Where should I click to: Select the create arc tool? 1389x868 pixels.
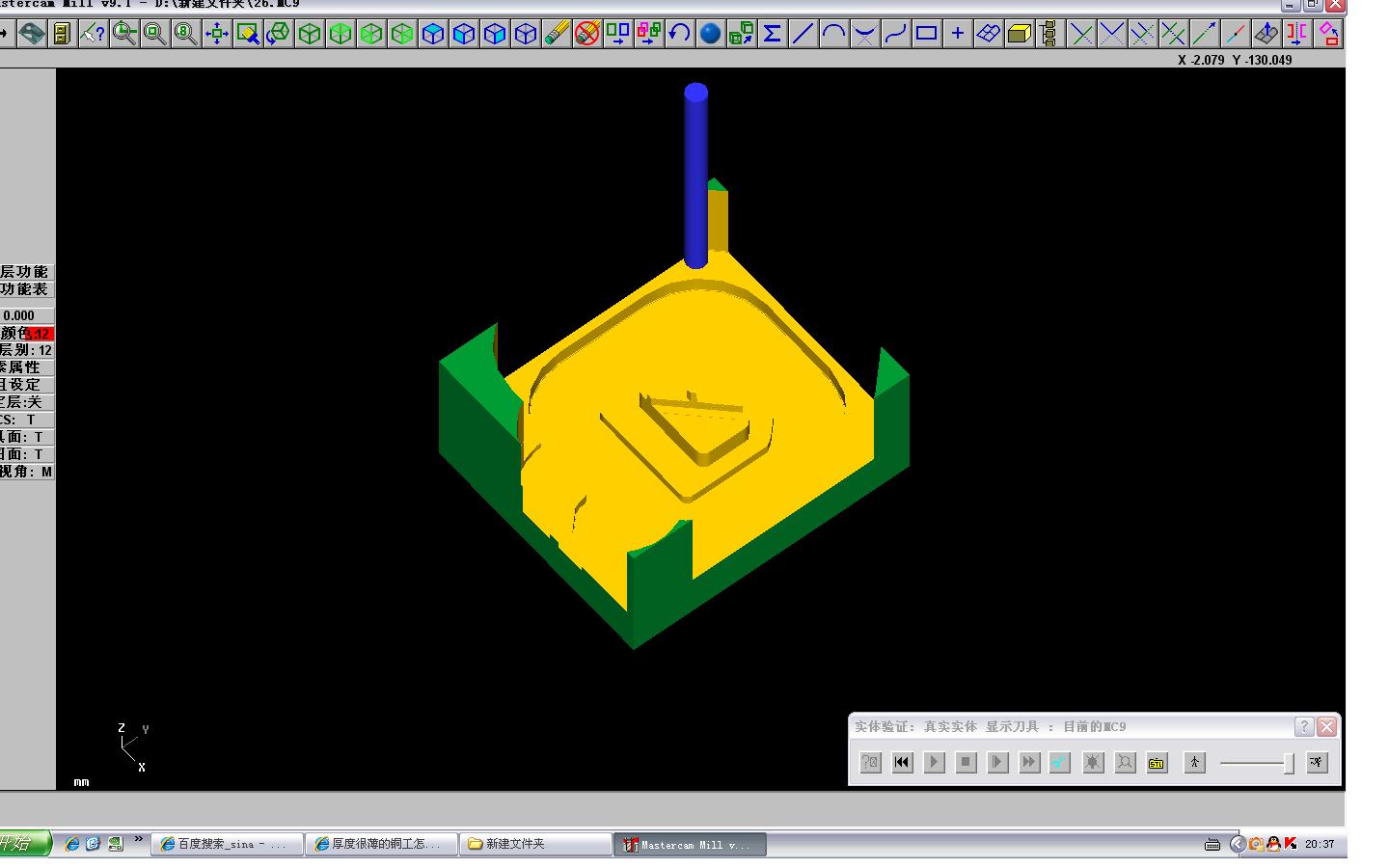(x=834, y=34)
